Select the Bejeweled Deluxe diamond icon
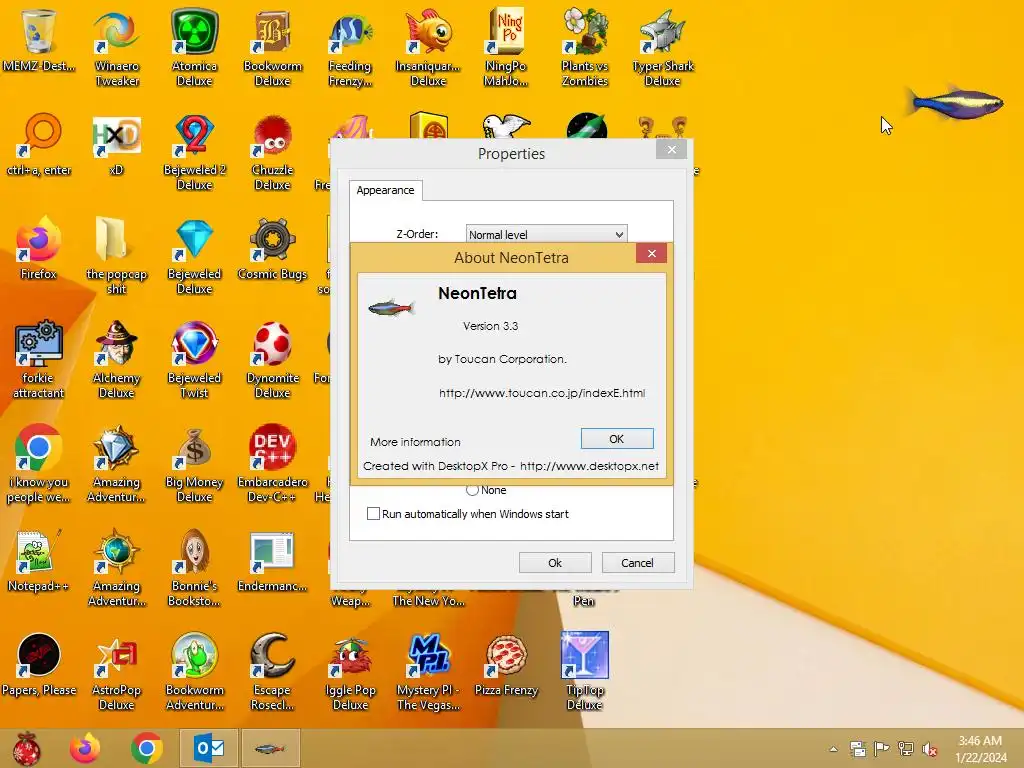Viewport: 1024px width, 768px height. click(x=195, y=255)
